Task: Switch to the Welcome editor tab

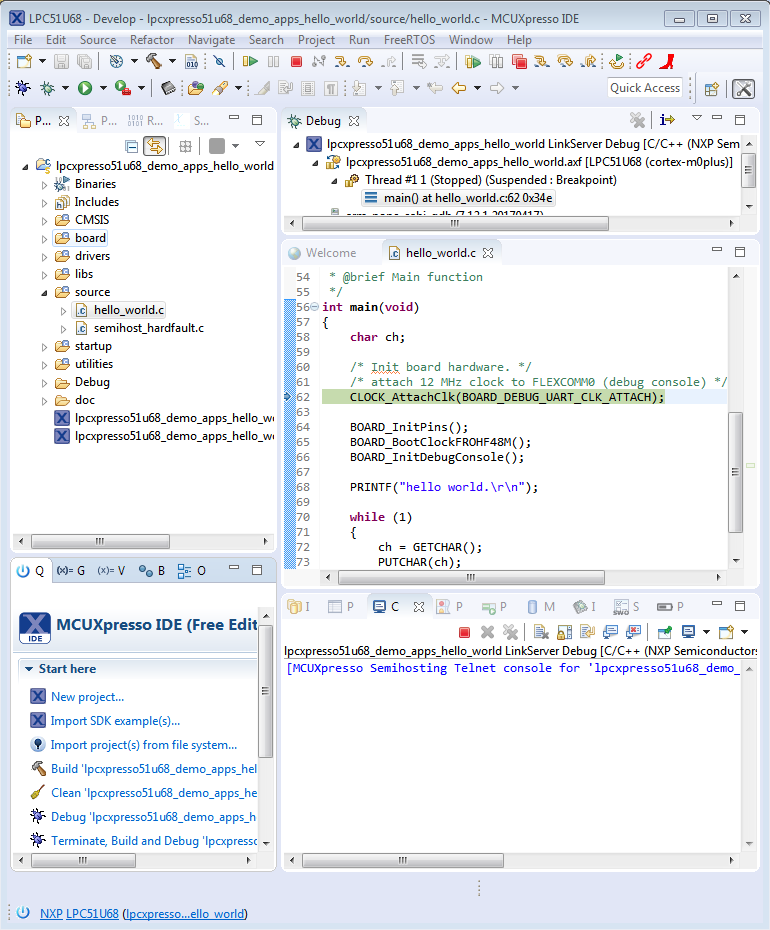Action: pyautogui.click(x=329, y=253)
